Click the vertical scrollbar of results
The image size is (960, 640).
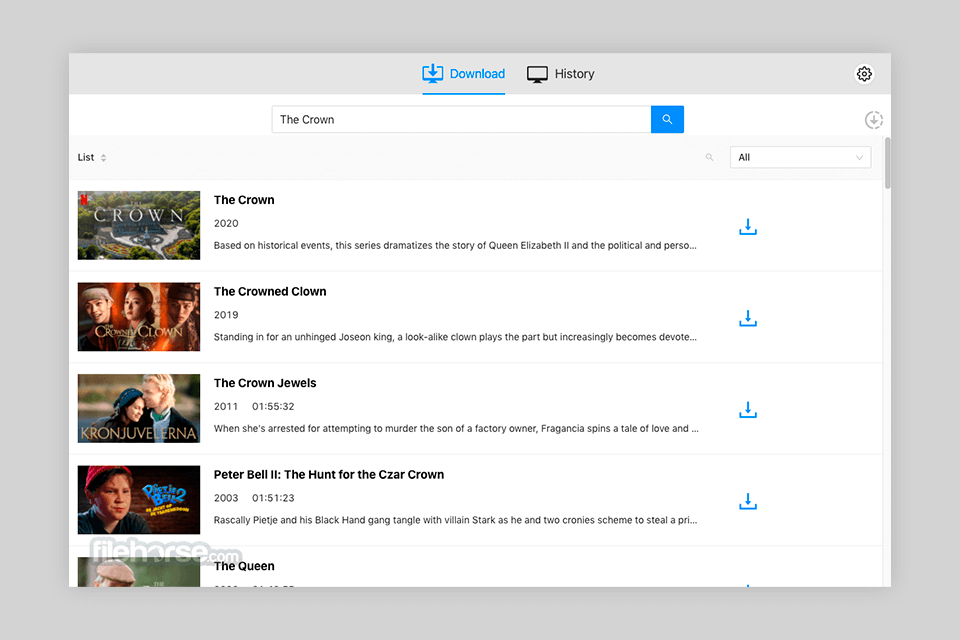(887, 164)
